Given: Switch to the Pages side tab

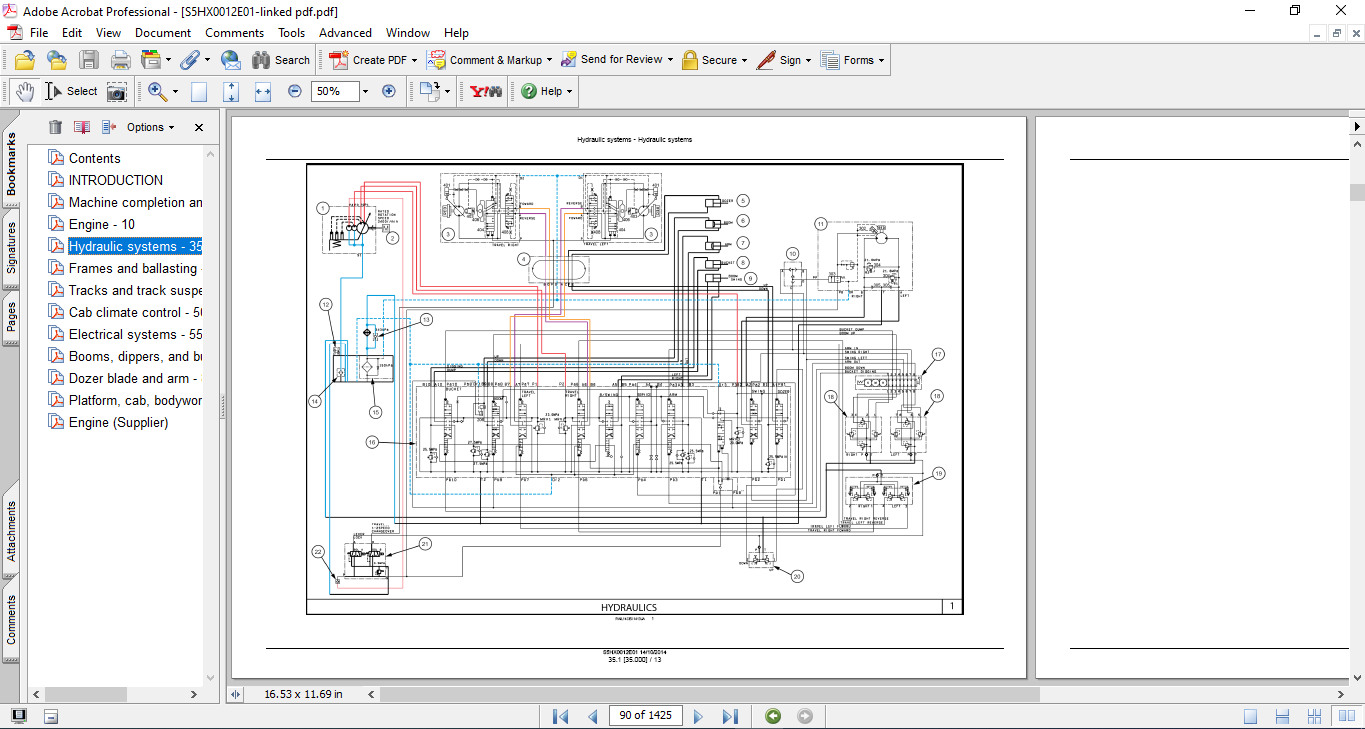Looking at the screenshot, I should coord(11,317).
